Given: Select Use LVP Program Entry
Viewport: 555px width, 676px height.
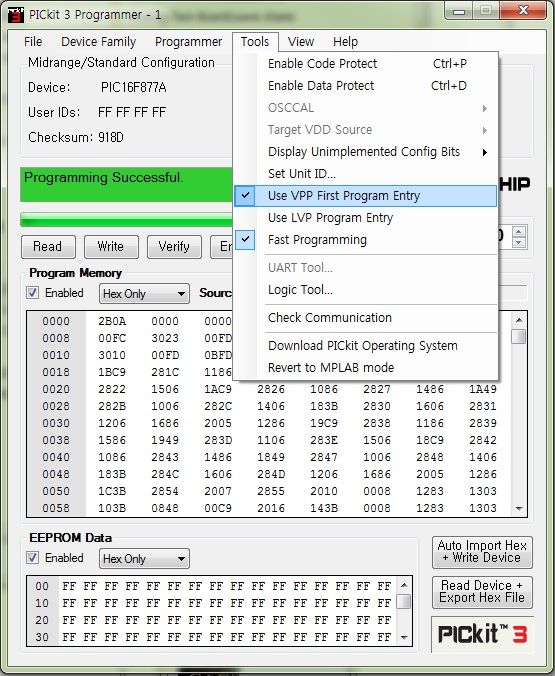Looking at the screenshot, I should [366, 218].
